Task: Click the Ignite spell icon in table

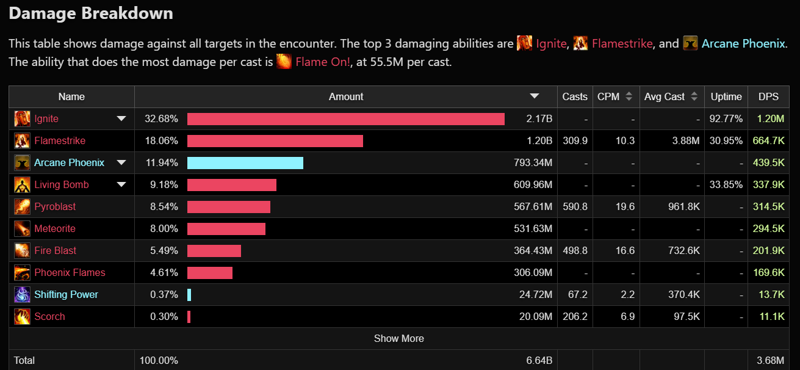Action: 22,119
